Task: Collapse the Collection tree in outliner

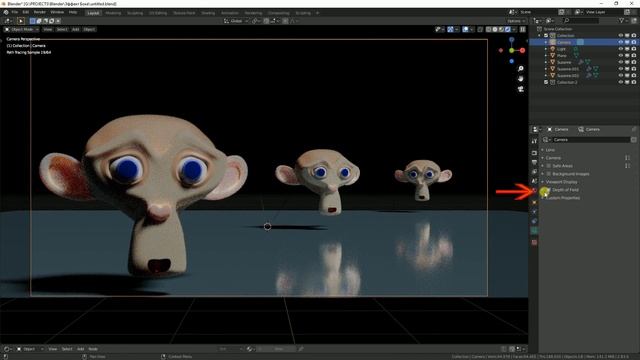Action: coord(540,36)
